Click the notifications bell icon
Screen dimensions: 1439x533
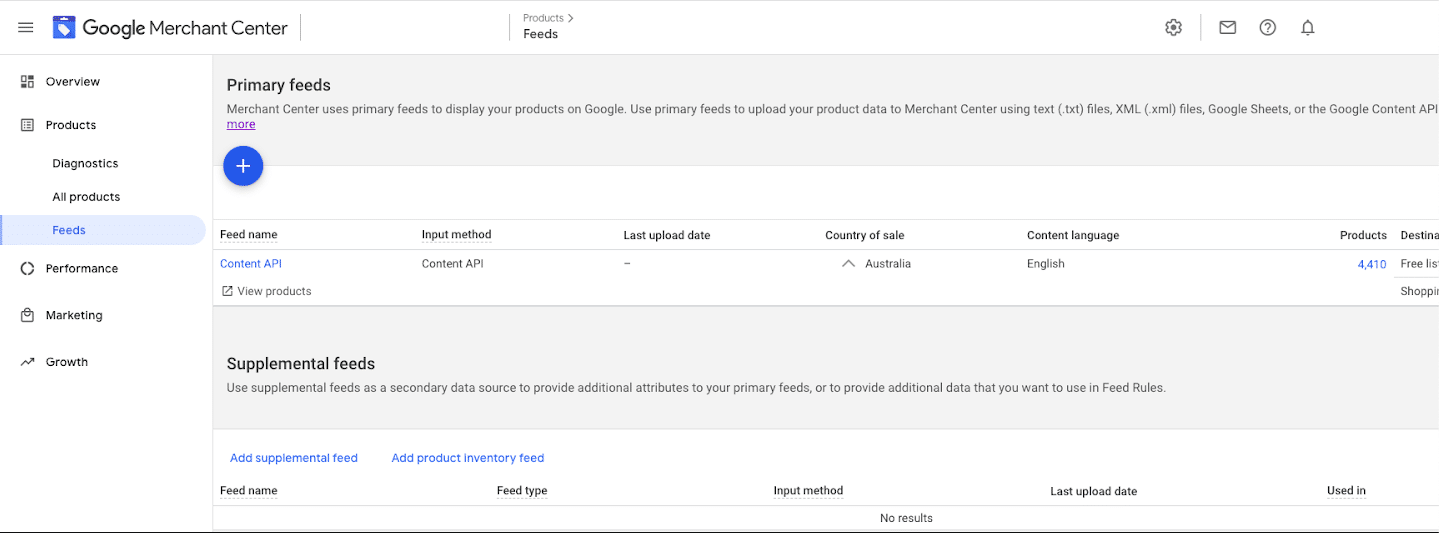tap(1307, 28)
